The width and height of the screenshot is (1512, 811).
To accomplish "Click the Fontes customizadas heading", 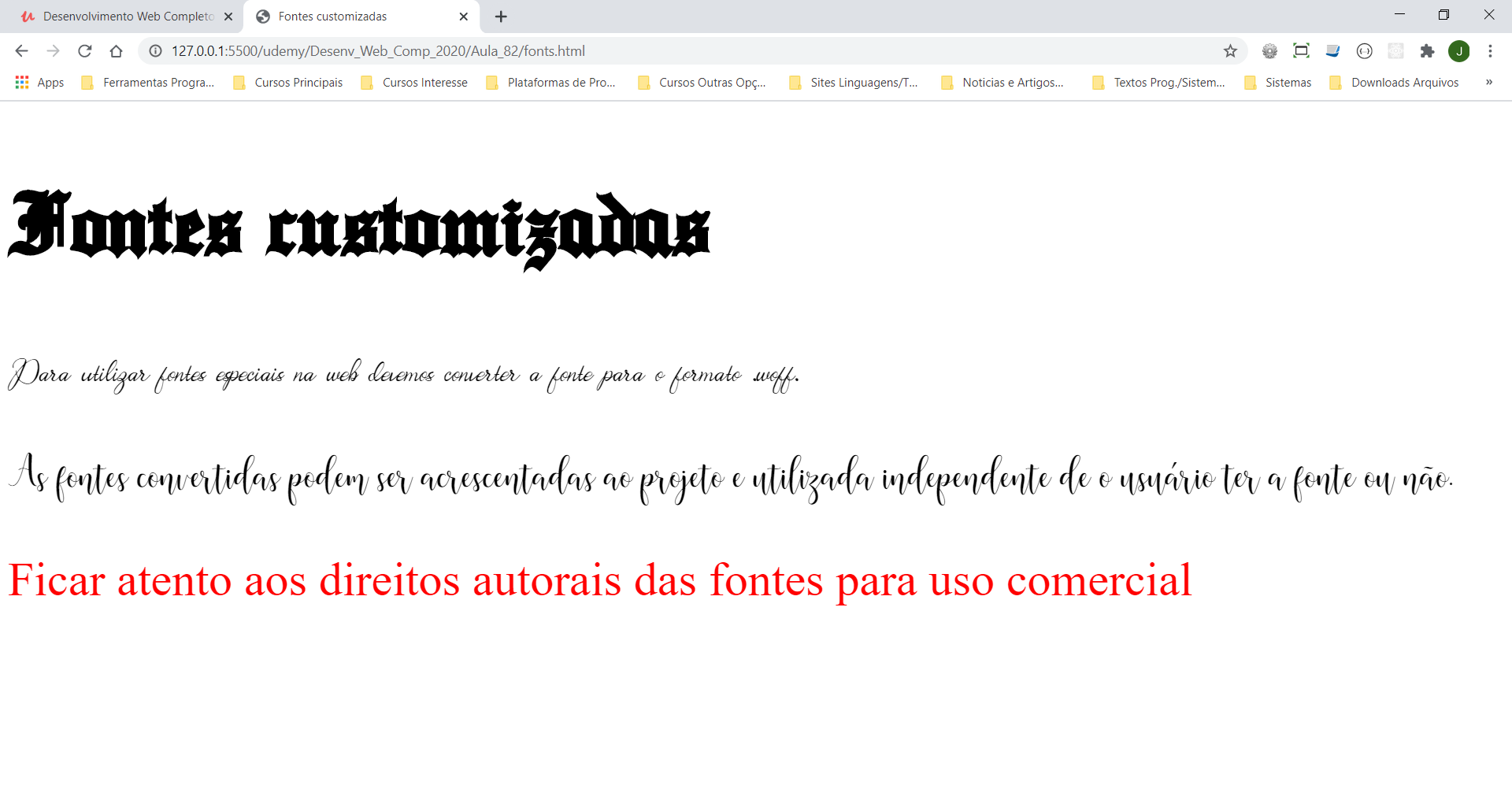I will point(359,230).
